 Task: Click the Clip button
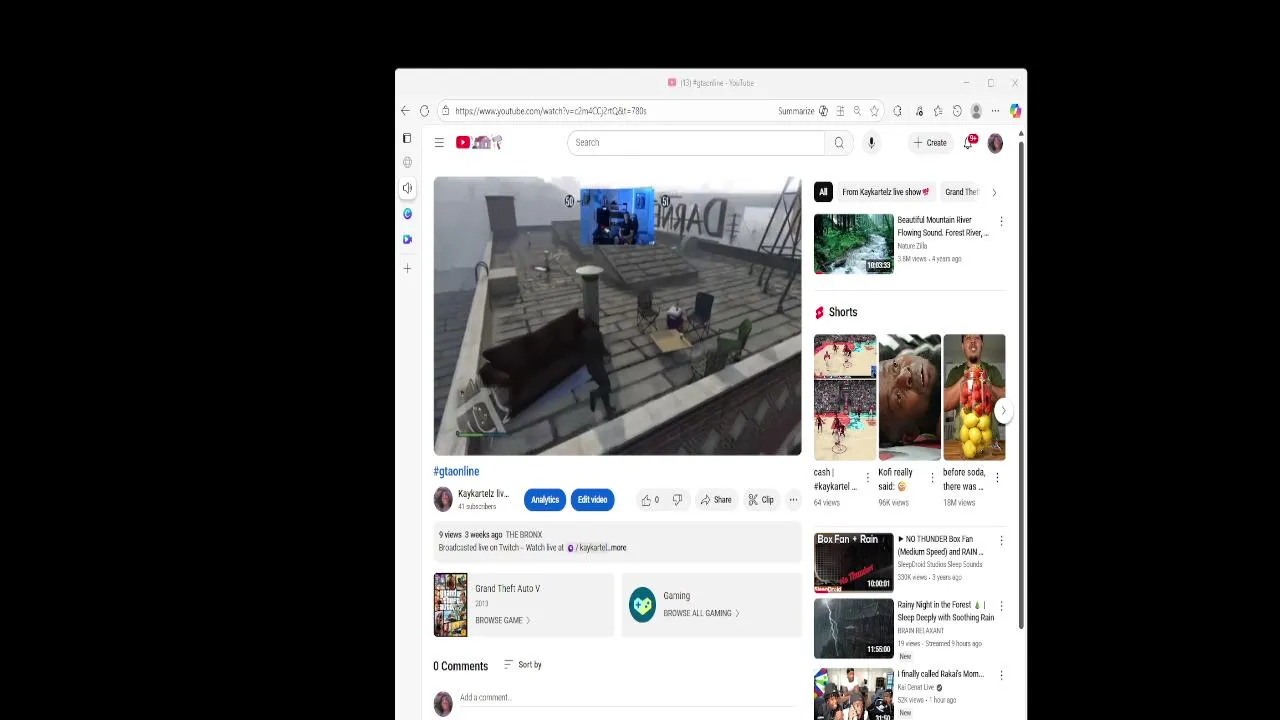click(761, 500)
